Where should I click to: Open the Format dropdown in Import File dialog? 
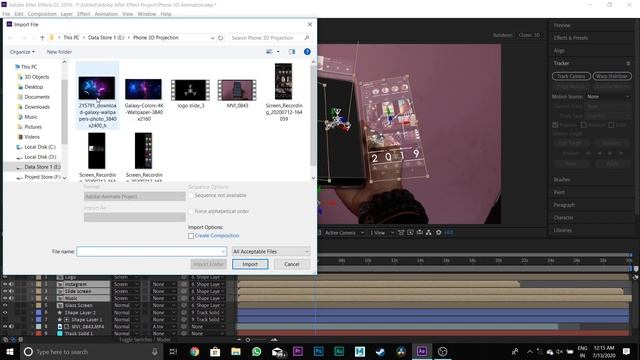point(135,196)
